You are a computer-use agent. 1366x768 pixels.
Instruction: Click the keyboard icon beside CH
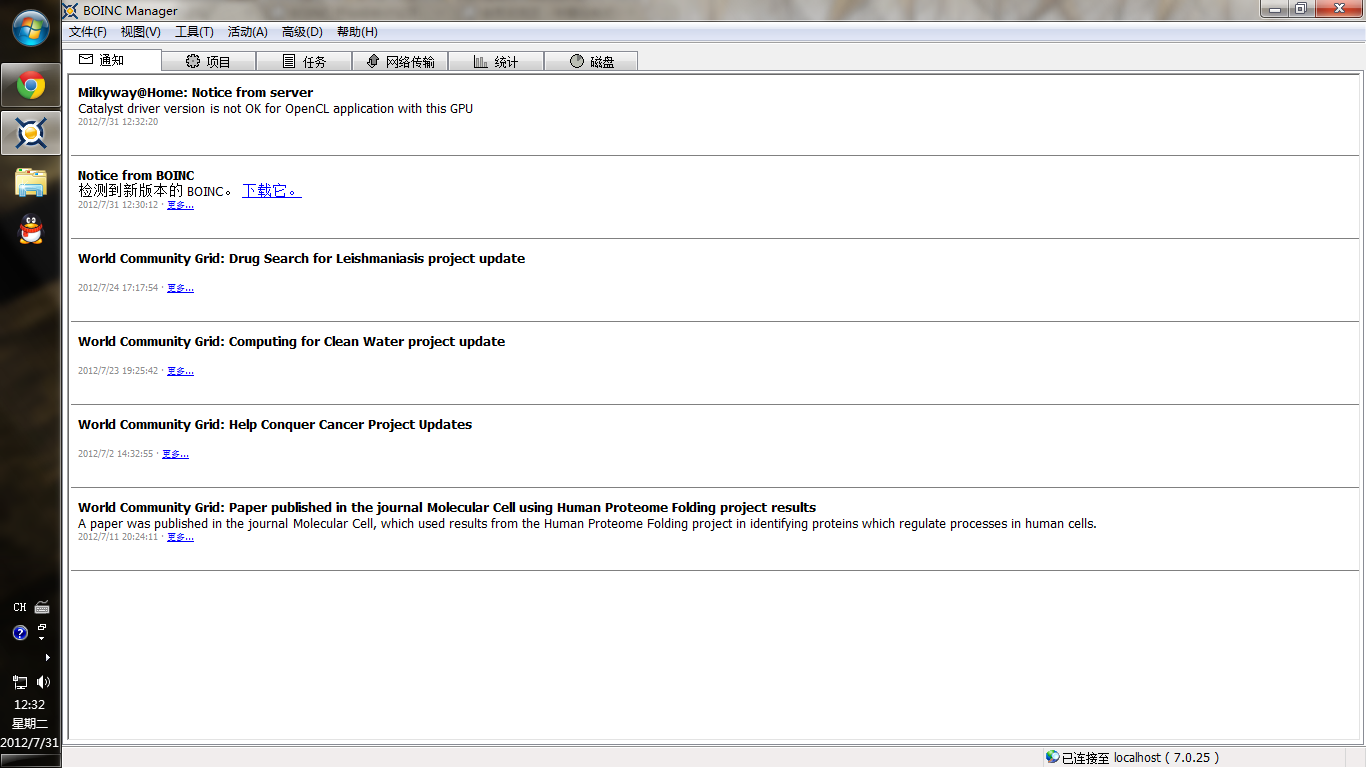(x=42, y=607)
